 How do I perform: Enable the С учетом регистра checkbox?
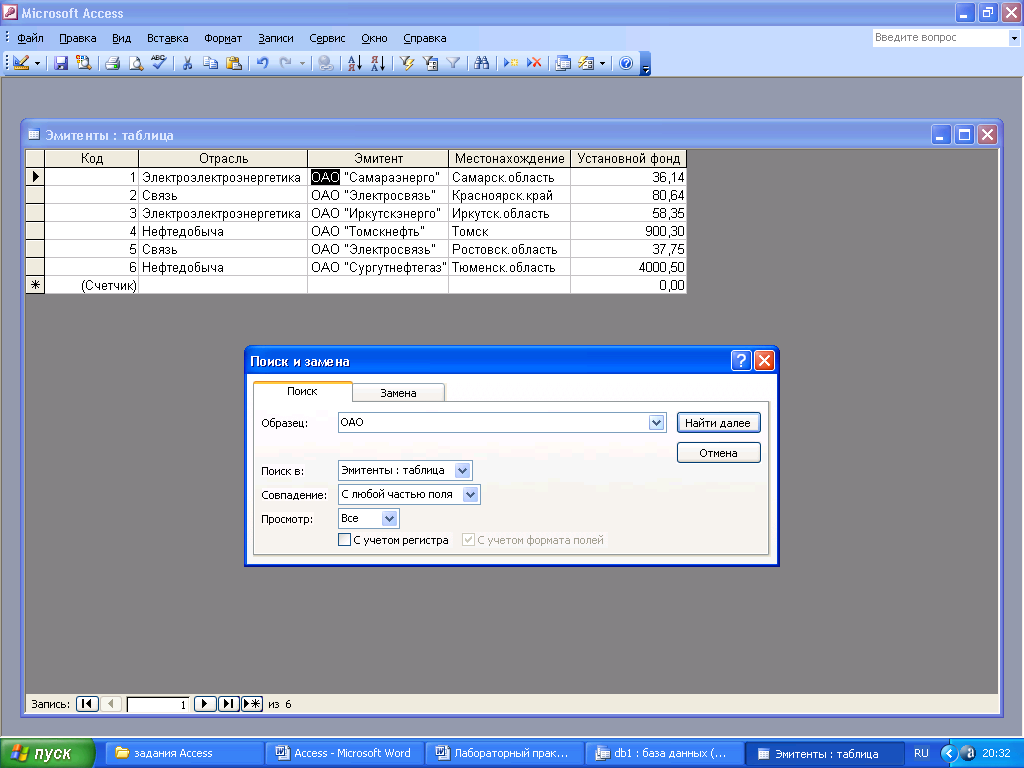[x=344, y=539]
